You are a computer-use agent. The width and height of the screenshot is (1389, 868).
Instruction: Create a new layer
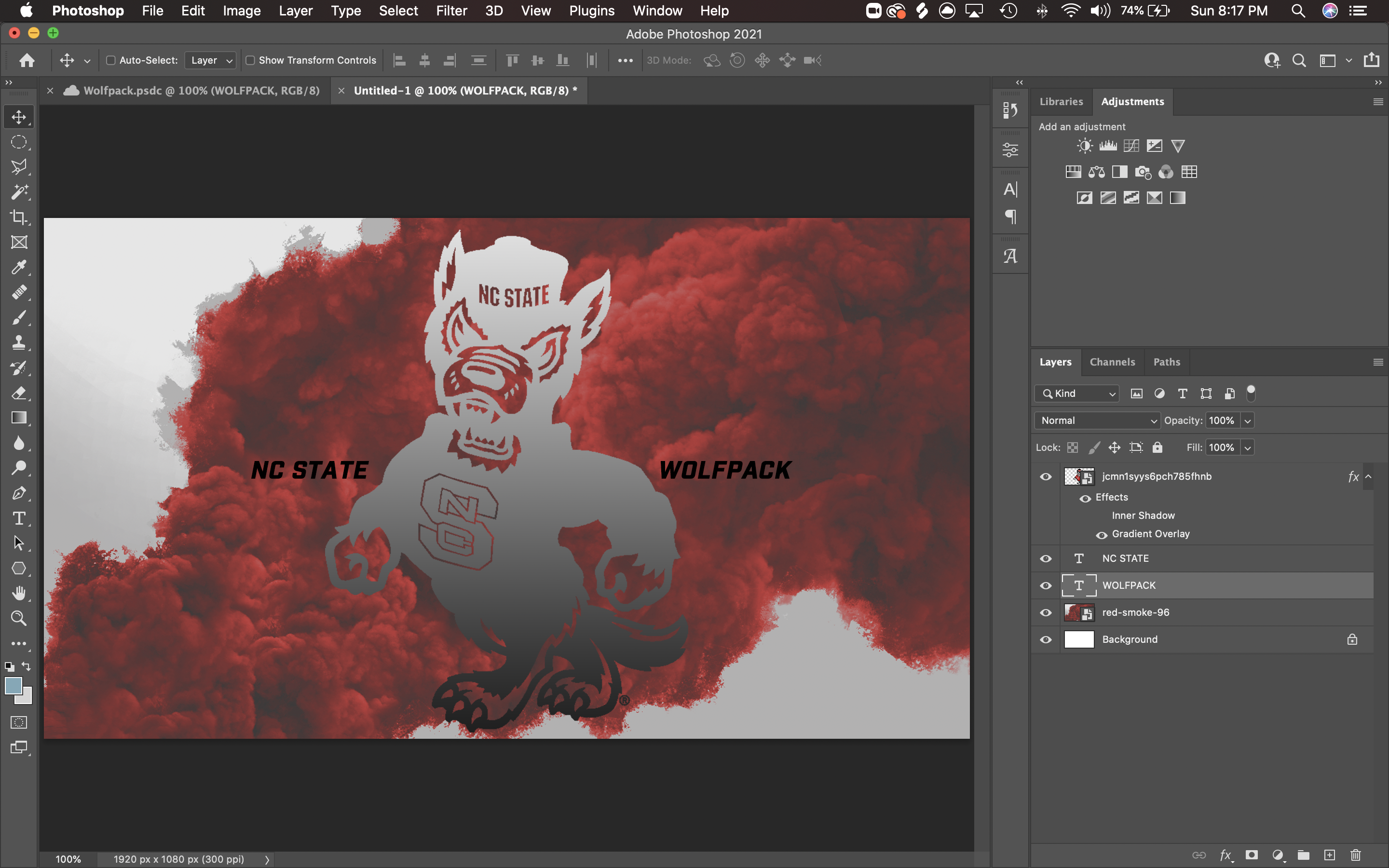click(1329, 855)
